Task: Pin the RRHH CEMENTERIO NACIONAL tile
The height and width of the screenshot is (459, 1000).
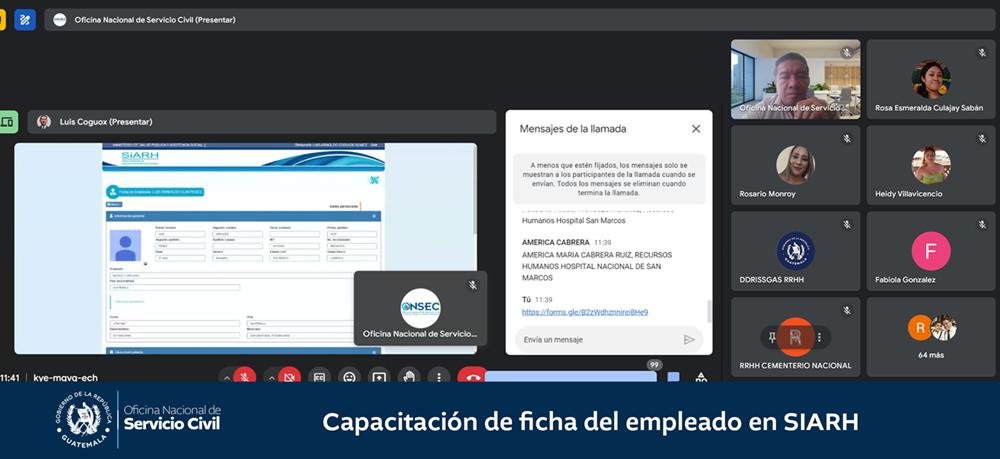Action: point(773,336)
